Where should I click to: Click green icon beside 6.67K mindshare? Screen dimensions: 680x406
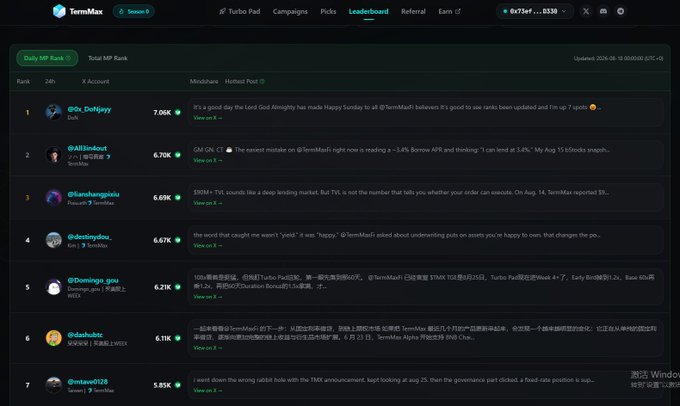point(178,240)
